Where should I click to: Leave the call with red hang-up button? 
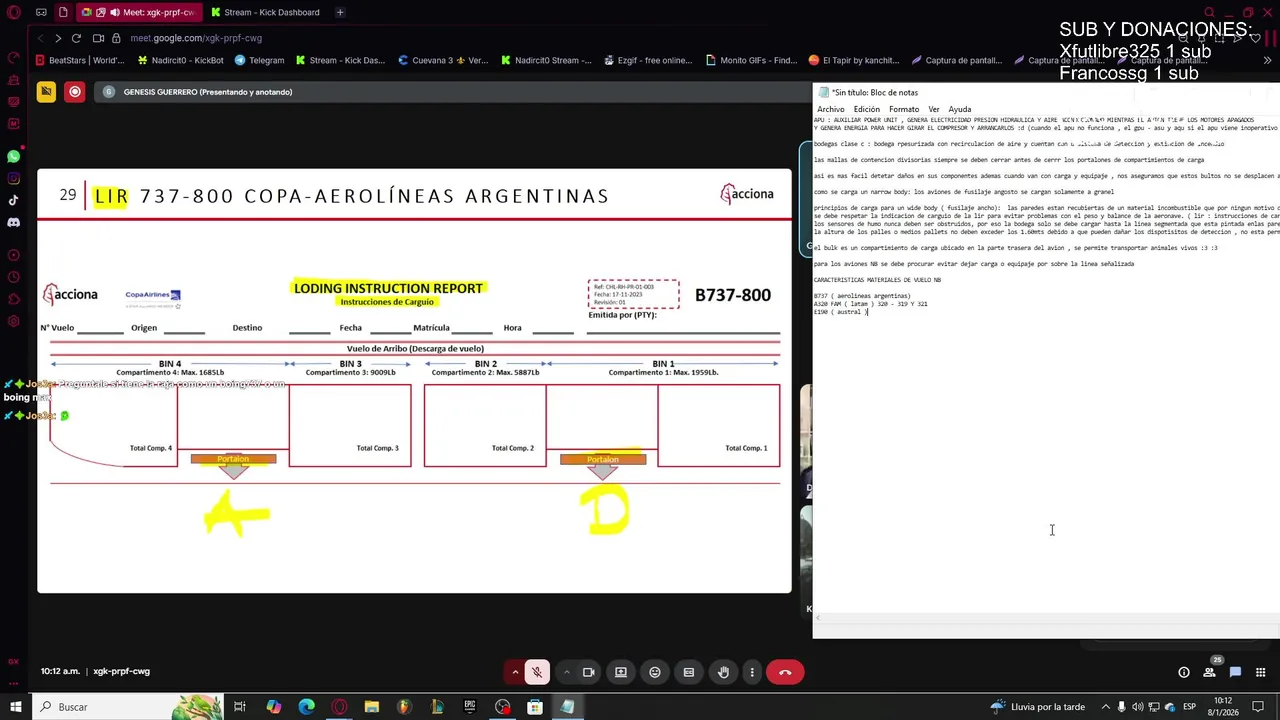[785, 672]
